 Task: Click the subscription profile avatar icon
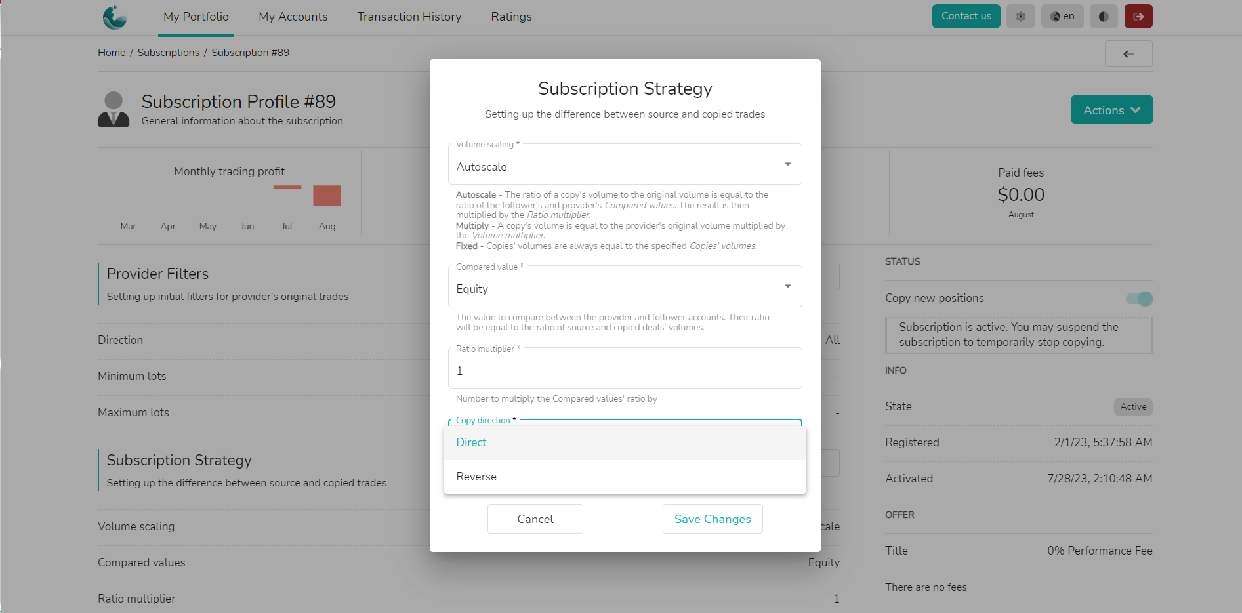tap(114, 109)
